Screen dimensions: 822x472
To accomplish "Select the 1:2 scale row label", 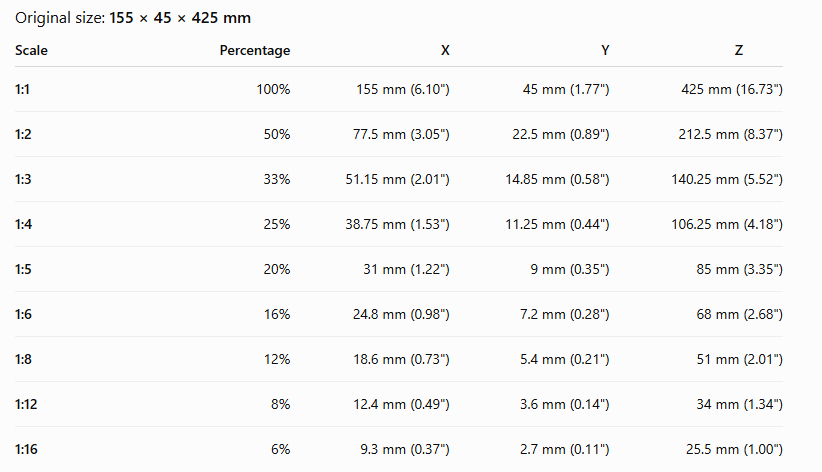I will click(23, 134).
